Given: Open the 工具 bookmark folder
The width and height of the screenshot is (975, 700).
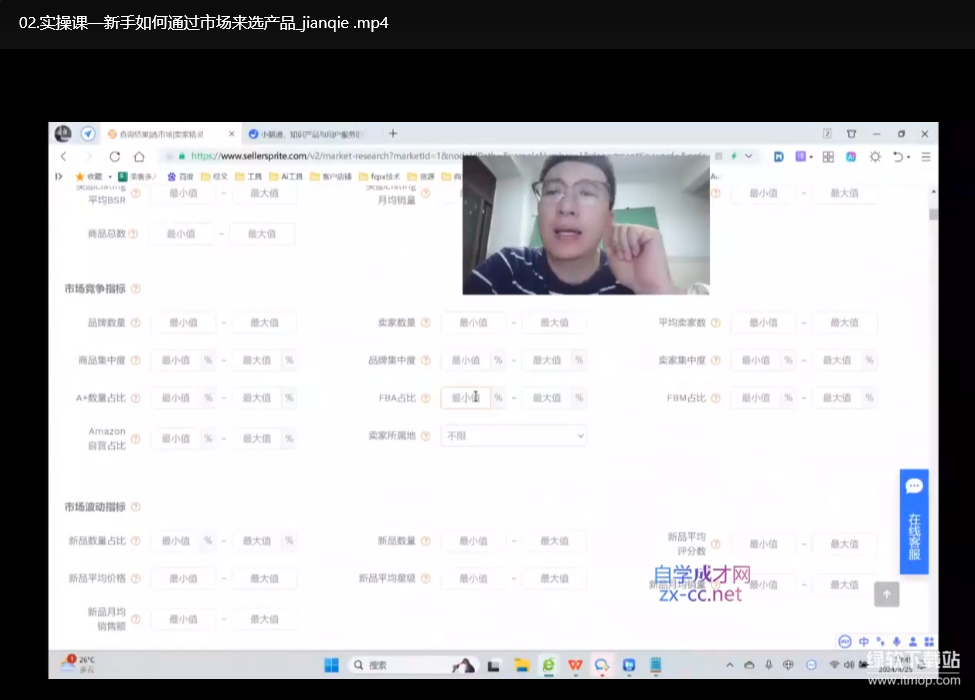Looking at the screenshot, I should pyautogui.click(x=249, y=177).
